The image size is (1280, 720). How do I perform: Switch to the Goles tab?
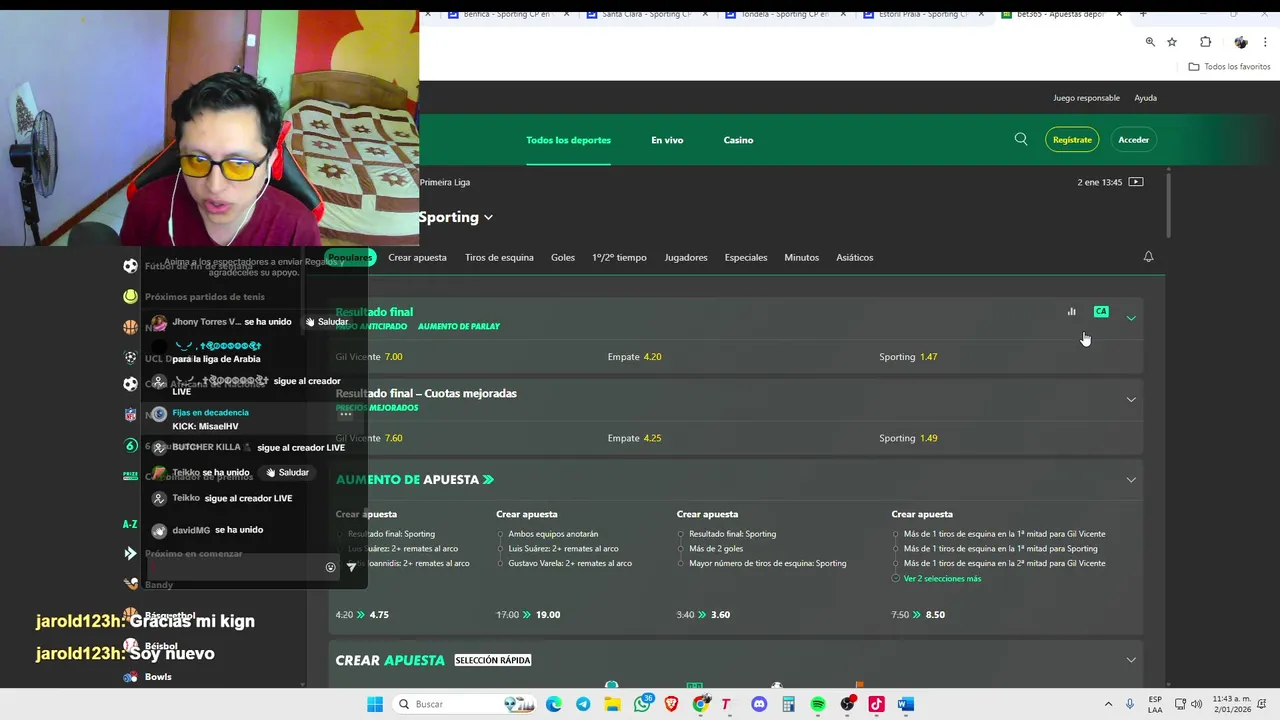563,257
